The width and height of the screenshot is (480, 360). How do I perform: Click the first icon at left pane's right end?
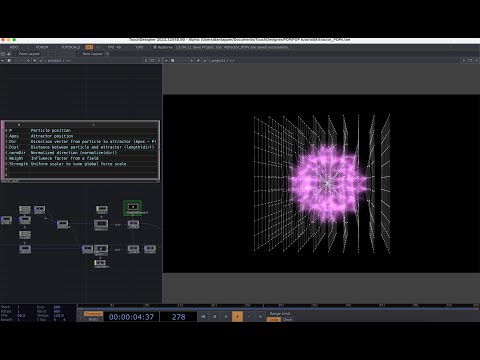(146, 61)
